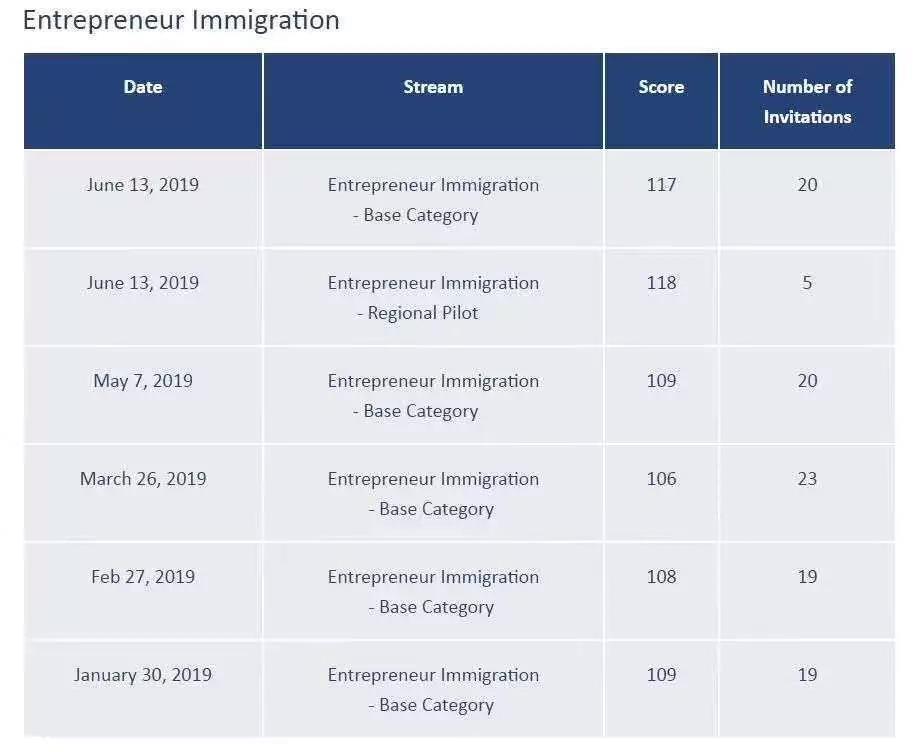Click the score 118 cell
Viewport: 920px width, 752px height.
pos(661,297)
